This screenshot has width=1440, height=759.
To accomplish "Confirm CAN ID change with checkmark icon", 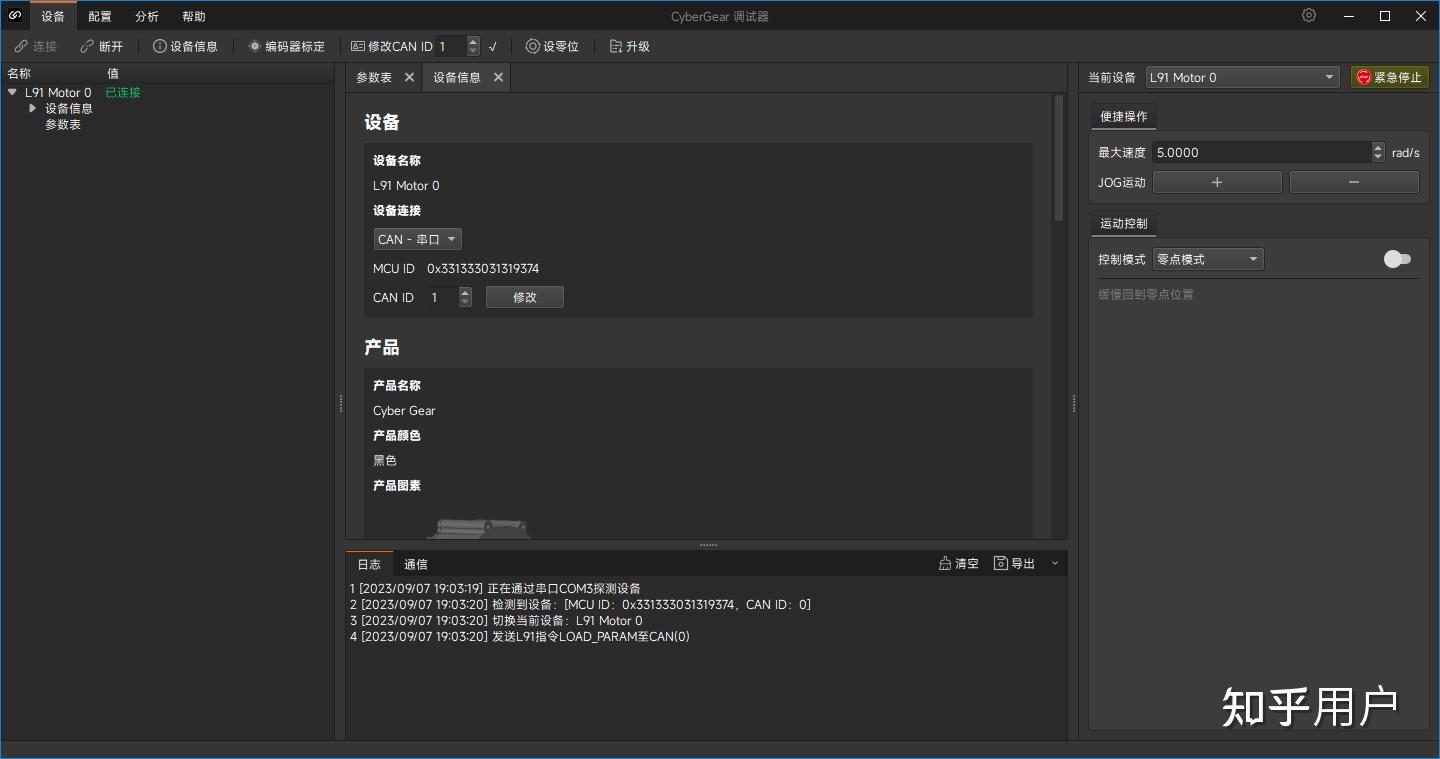I will [492, 46].
